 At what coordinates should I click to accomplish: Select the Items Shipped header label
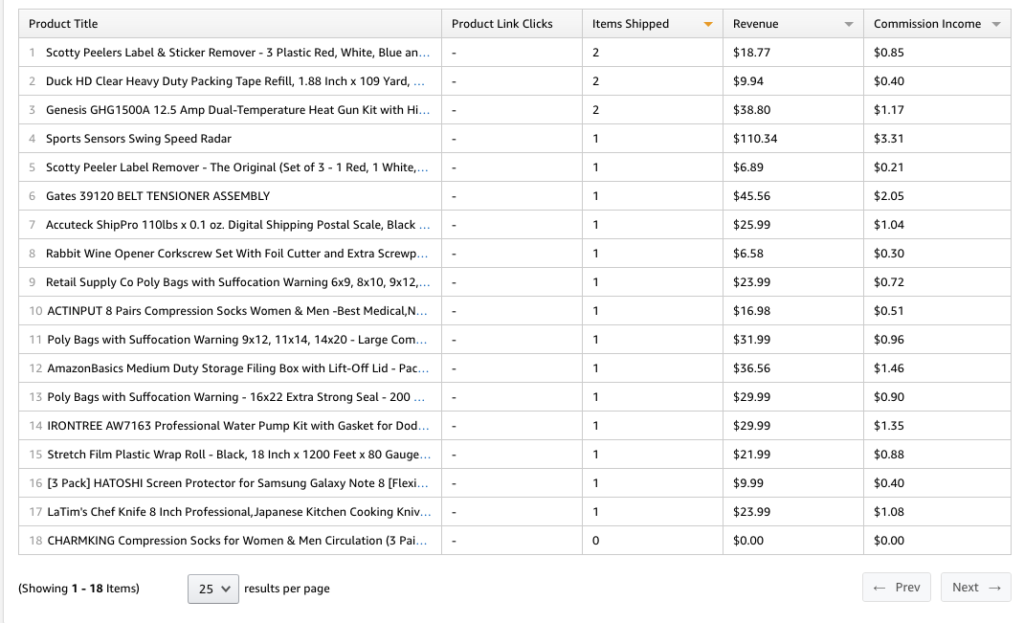point(630,24)
